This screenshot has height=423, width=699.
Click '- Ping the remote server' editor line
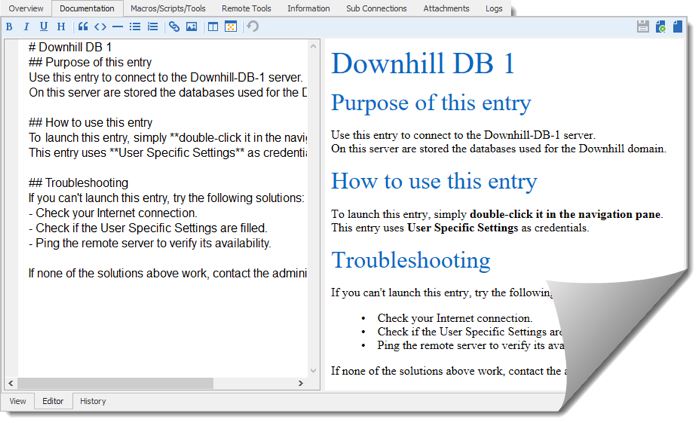150,243
